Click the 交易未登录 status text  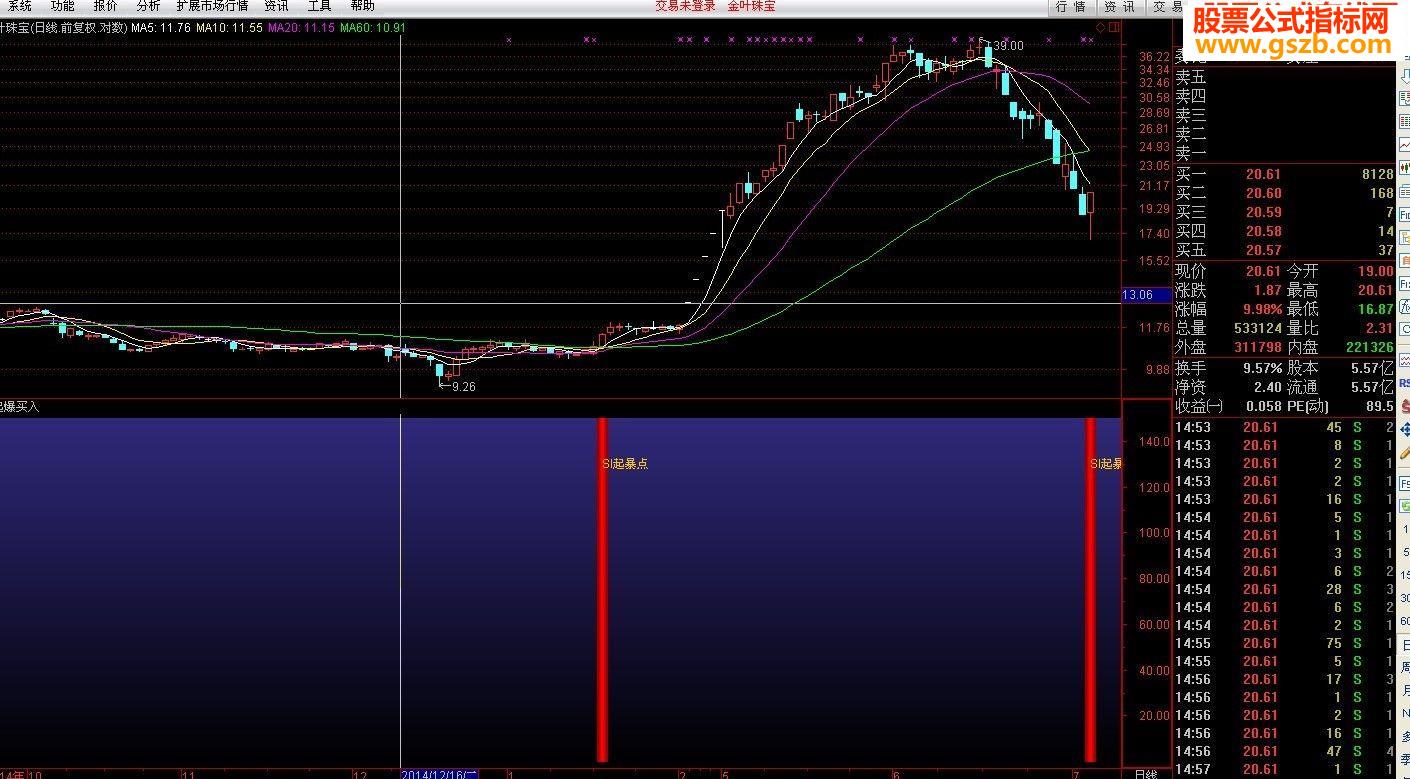685,6
